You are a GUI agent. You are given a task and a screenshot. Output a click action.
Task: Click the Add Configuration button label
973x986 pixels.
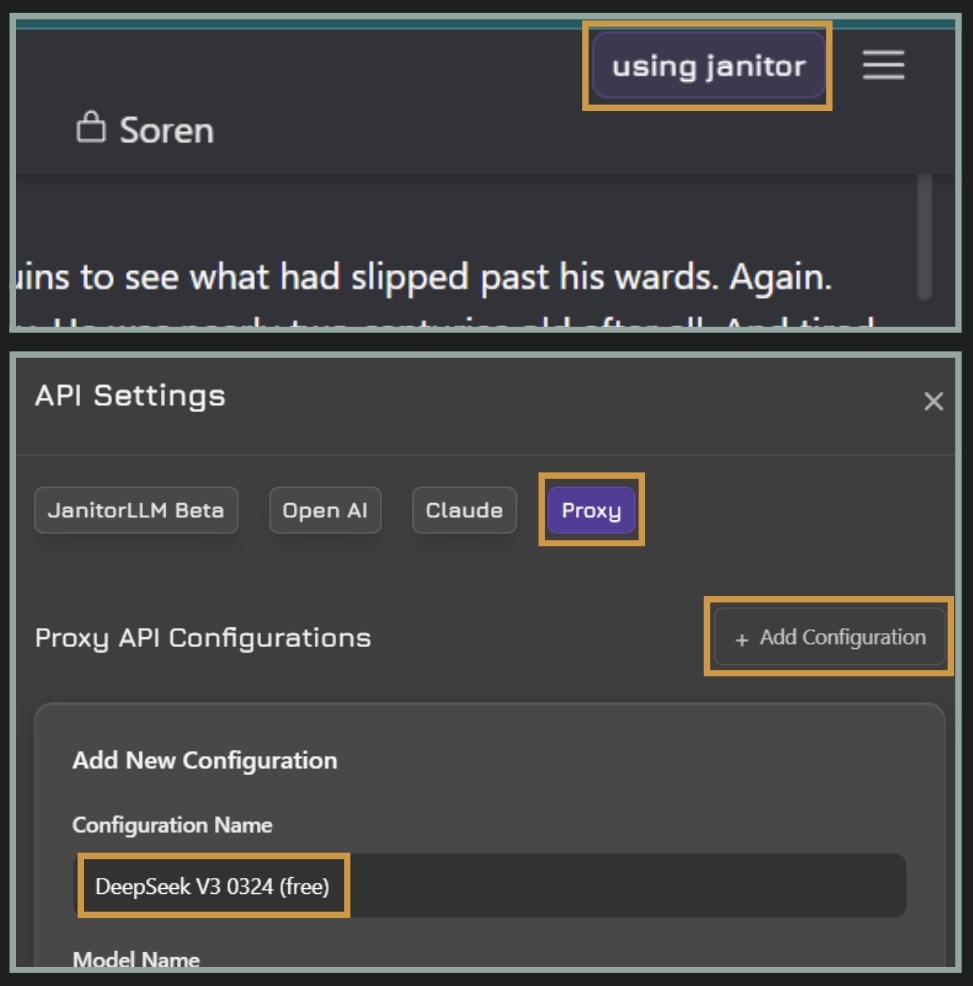point(842,638)
